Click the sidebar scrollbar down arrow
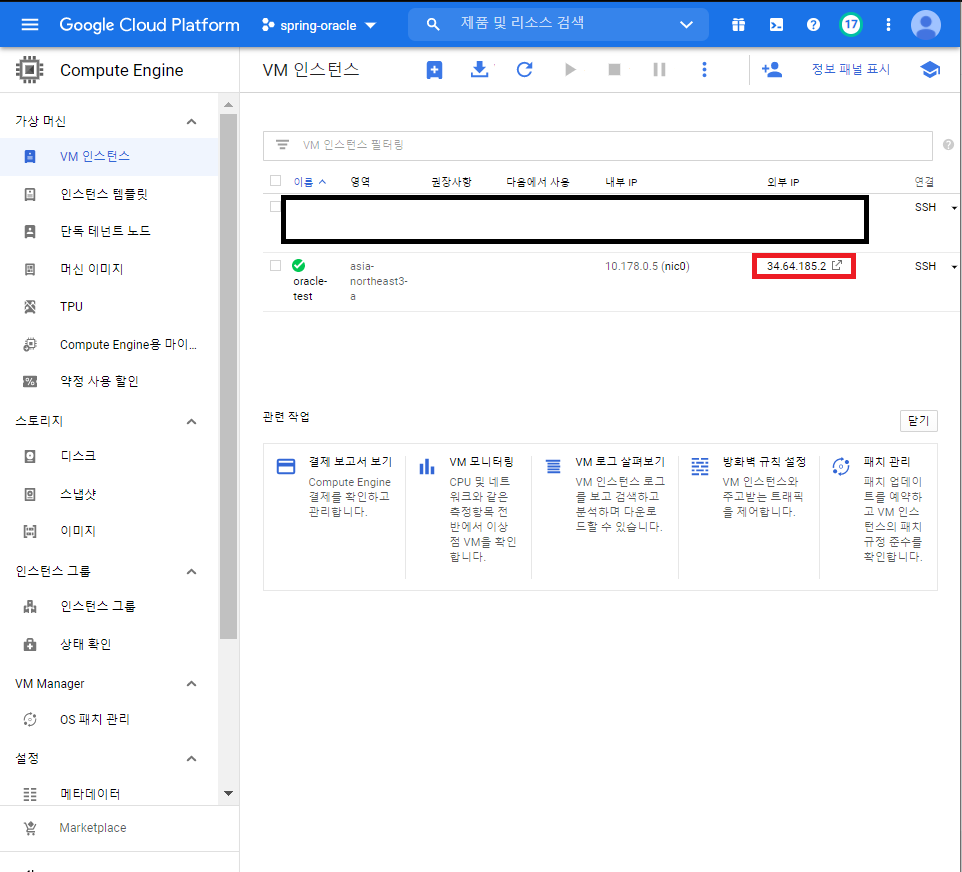The width and height of the screenshot is (962, 872). coord(228,793)
